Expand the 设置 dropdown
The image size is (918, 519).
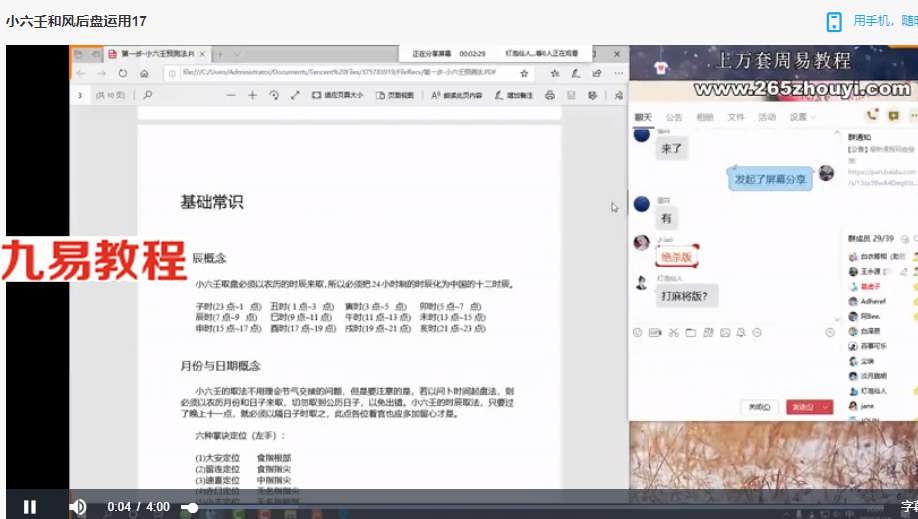801,117
